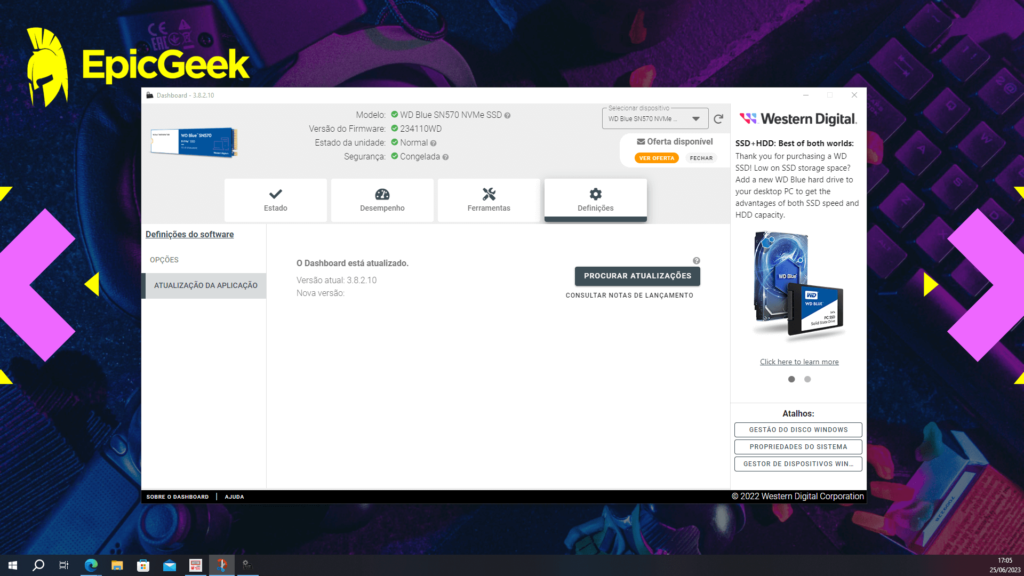The width and height of the screenshot is (1024, 576).
Task: Click the WD Blue drives ad image
Action: (799, 289)
